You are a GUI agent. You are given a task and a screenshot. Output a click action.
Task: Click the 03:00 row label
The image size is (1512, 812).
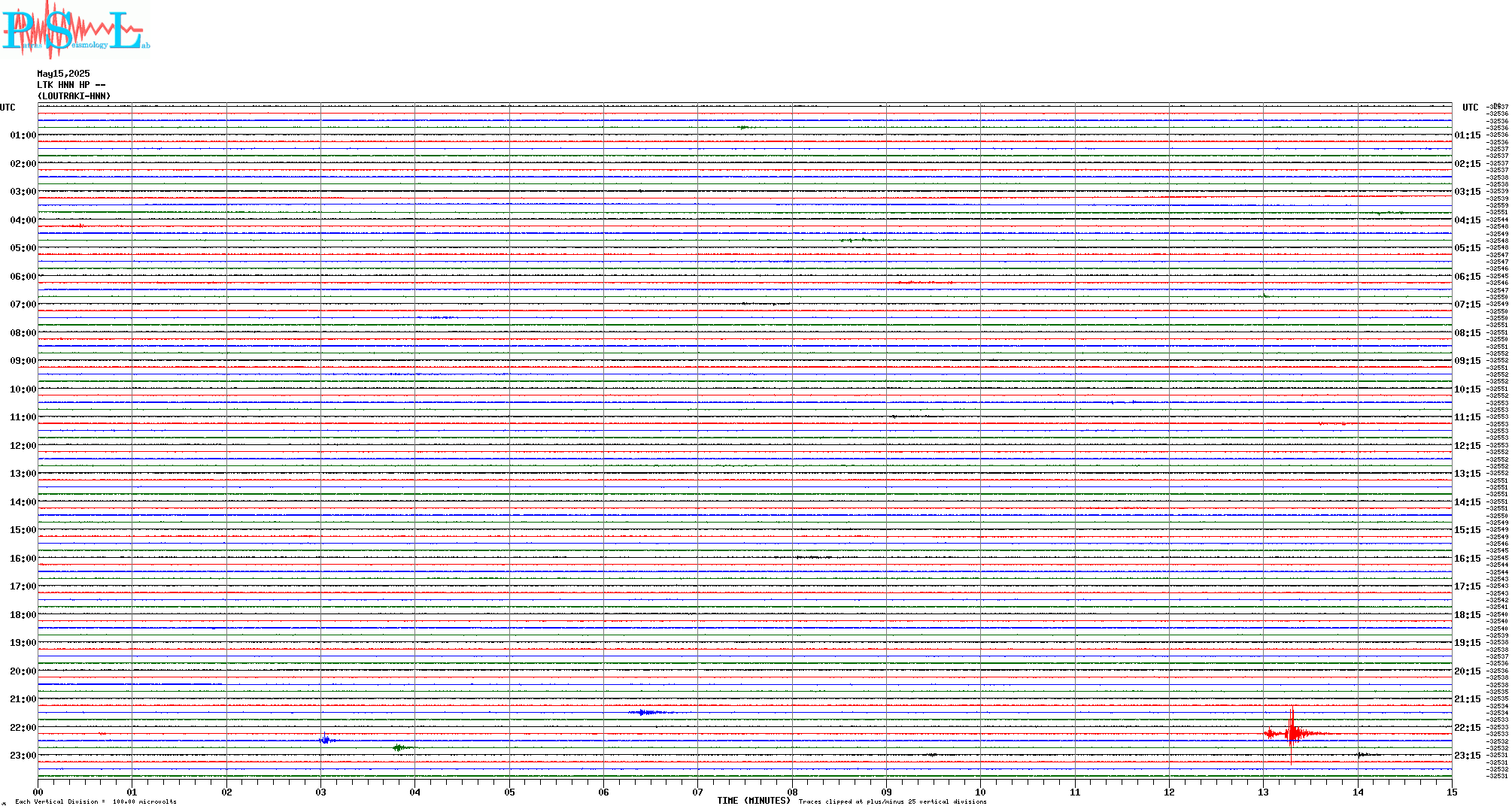[x=23, y=192]
